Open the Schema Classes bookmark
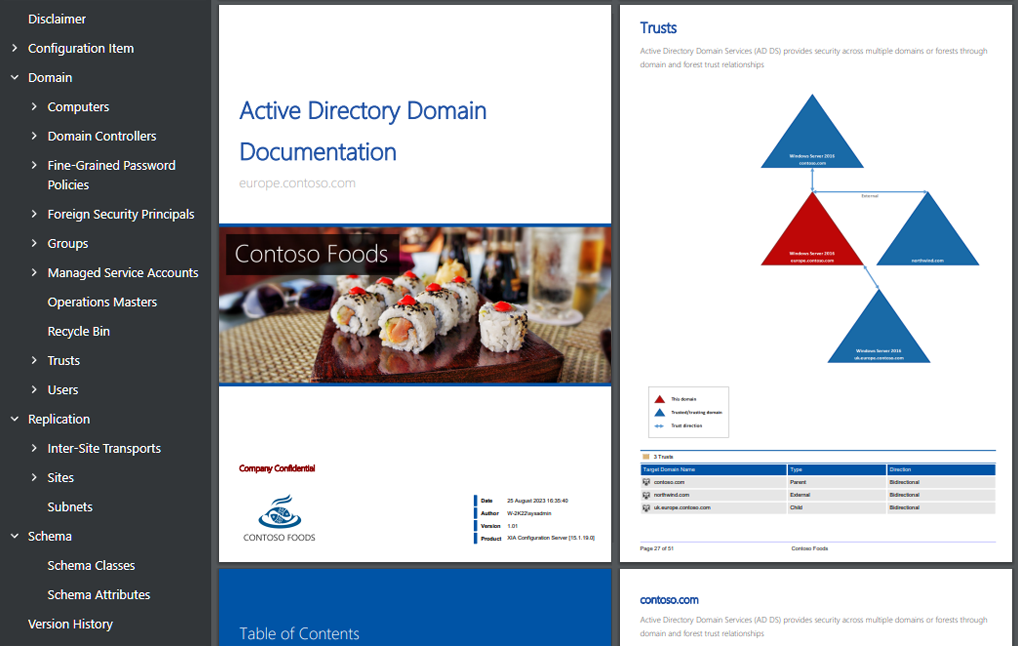Viewport: 1018px width, 646px height. (x=91, y=565)
